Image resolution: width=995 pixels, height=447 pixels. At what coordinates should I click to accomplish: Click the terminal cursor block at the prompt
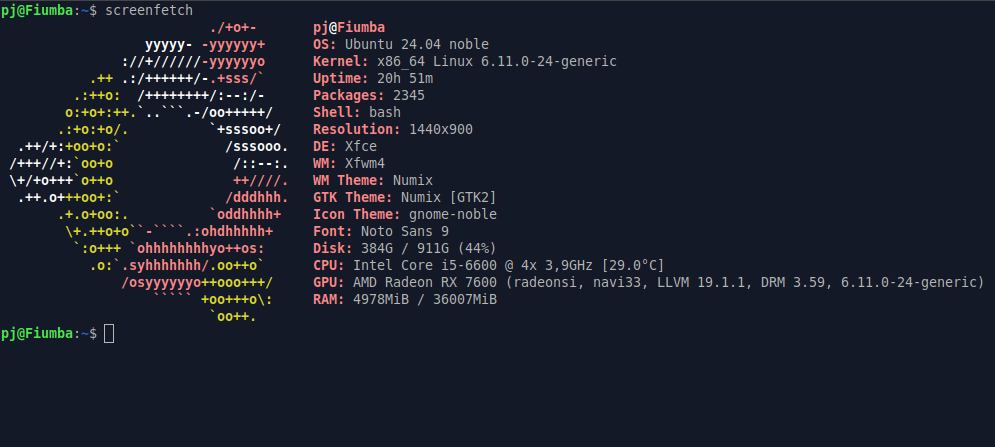pos(109,333)
